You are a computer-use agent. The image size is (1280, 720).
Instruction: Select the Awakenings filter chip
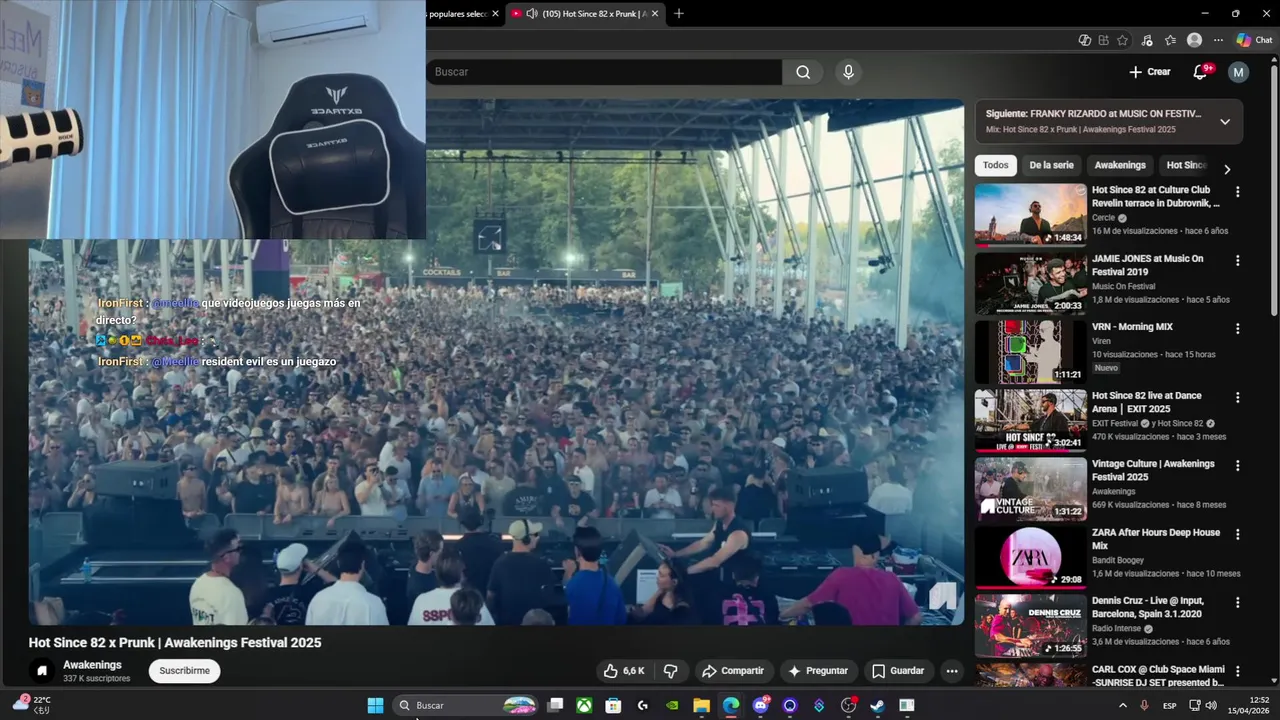(x=1120, y=165)
